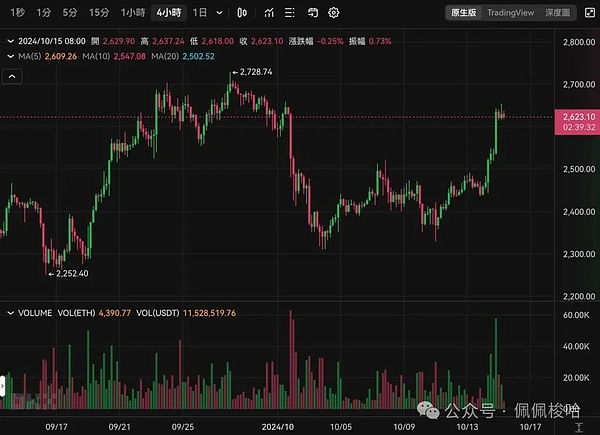This screenshot has height=435, width=600.
Task: Click the 10/13 date axis label
Action: [467, 427]
